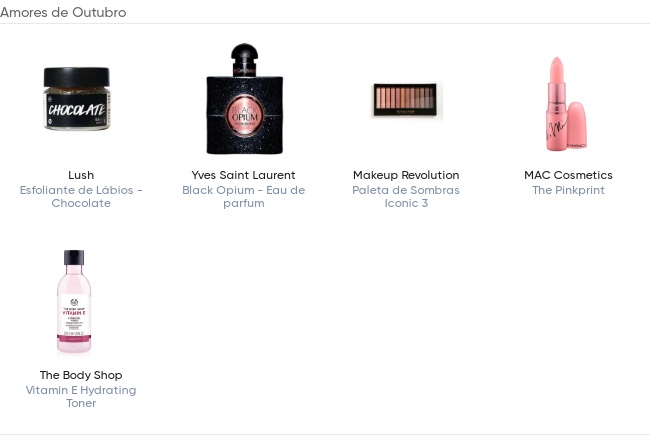Open the Yves Saint Laurent brand name

[x=243, y=175]
